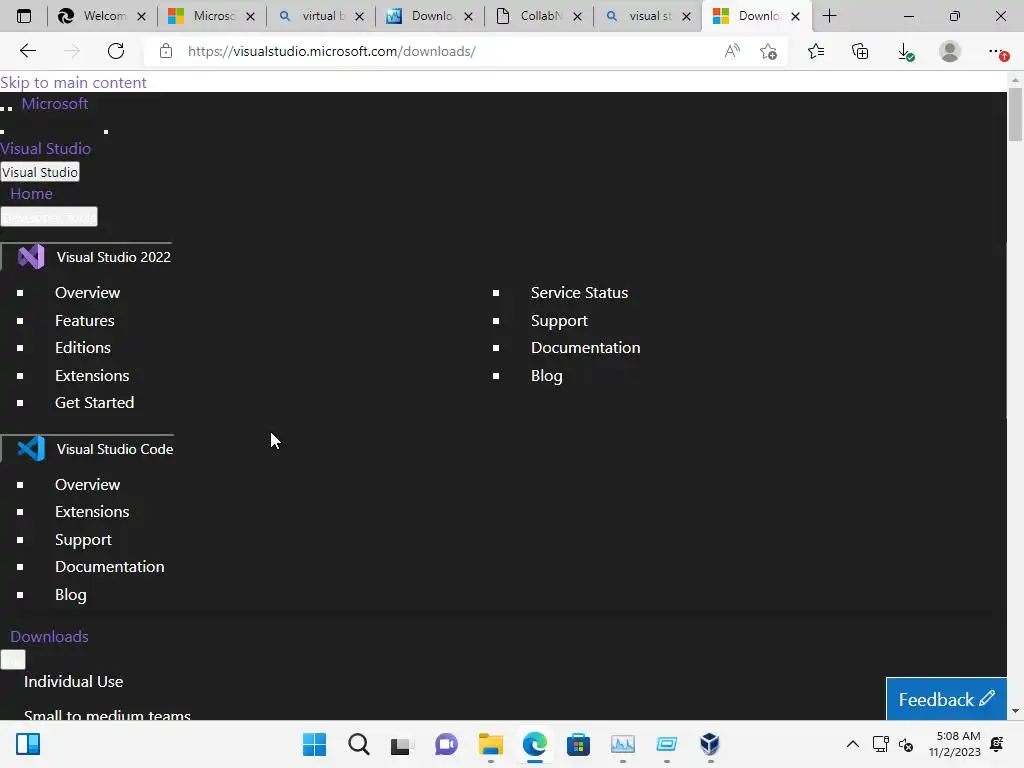Viewport: 1024px width, 768px height.
Task: Open the Collections icon
Action: [x=860, y=51]
